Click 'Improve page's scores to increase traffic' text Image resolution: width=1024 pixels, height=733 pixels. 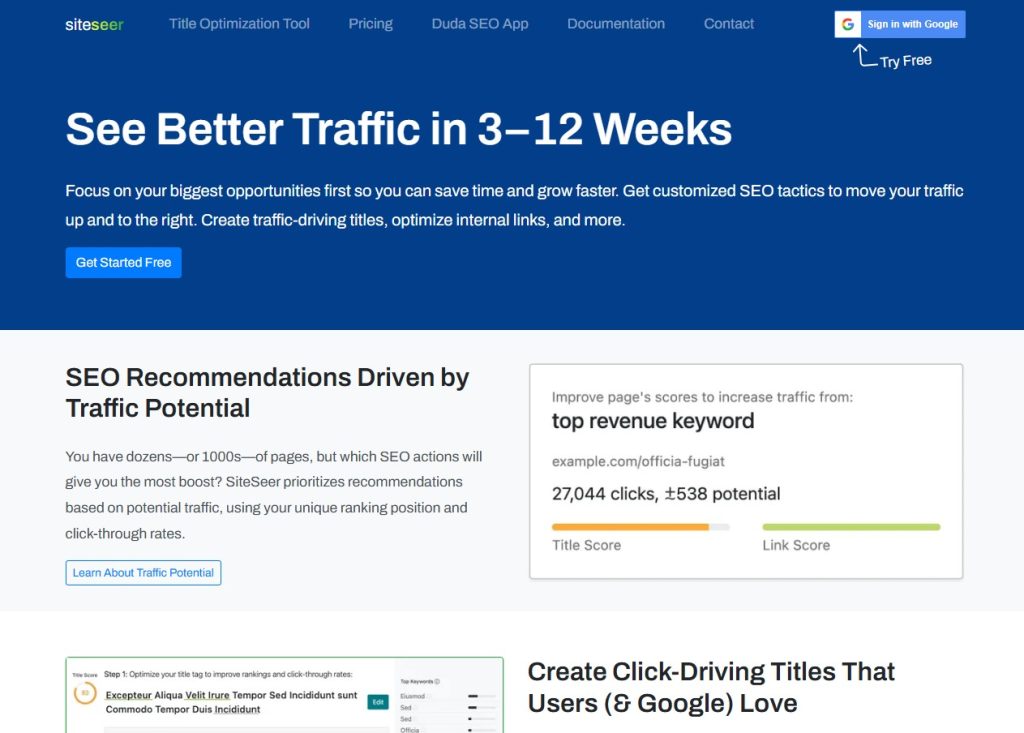(702, 397)
